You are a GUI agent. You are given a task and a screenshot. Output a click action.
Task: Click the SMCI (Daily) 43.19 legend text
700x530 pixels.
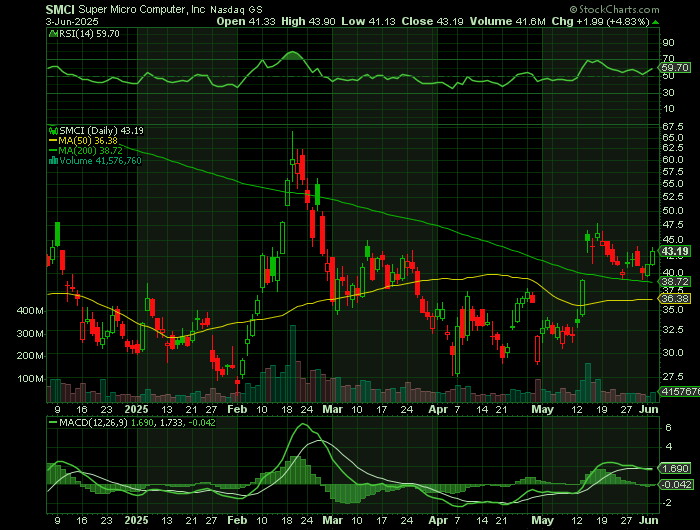[101, 131]
